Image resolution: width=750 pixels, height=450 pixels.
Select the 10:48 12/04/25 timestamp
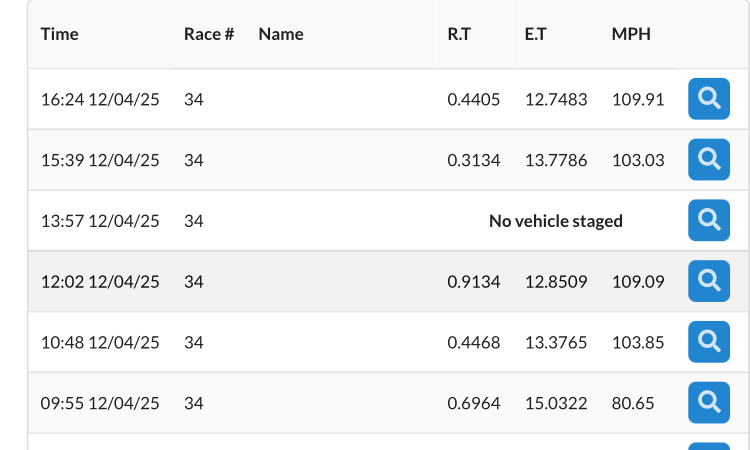tap(100, 342)
